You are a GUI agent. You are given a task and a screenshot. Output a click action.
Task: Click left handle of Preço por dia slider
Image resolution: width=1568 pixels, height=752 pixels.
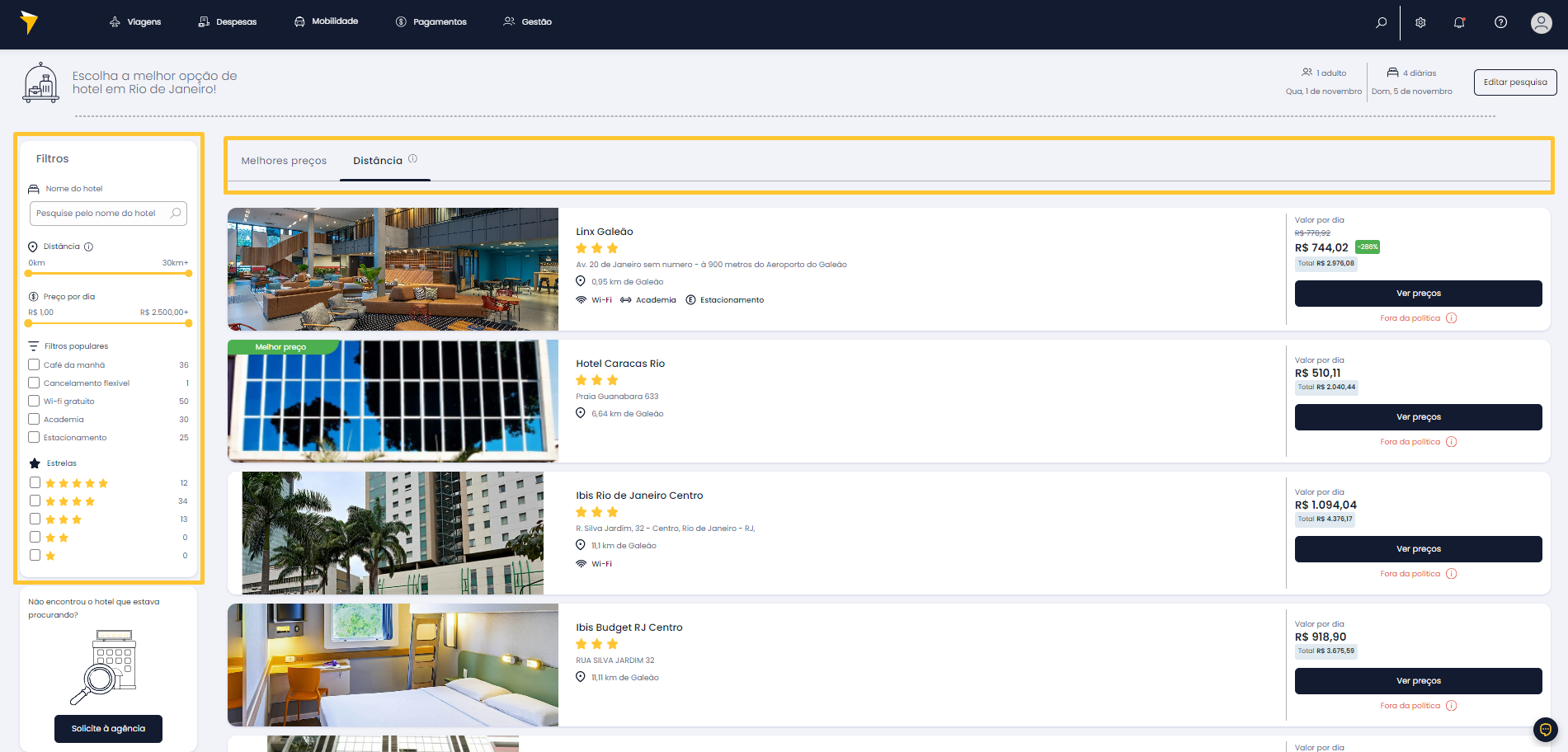point(29,323)
